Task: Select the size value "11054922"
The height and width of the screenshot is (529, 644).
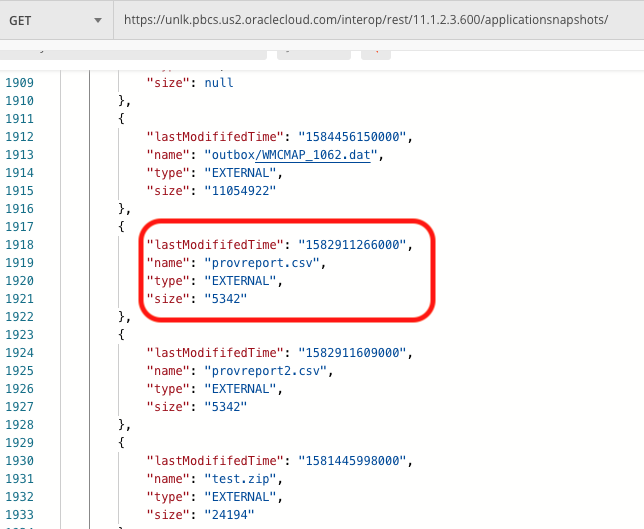Action: (x=239, y=190)
